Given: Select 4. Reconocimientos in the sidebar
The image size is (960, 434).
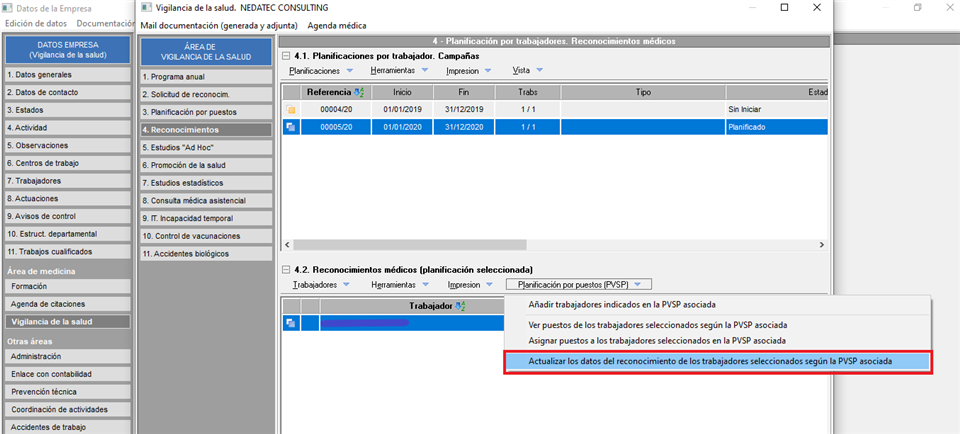Looking at the screenshot, I should click(206, 130).
